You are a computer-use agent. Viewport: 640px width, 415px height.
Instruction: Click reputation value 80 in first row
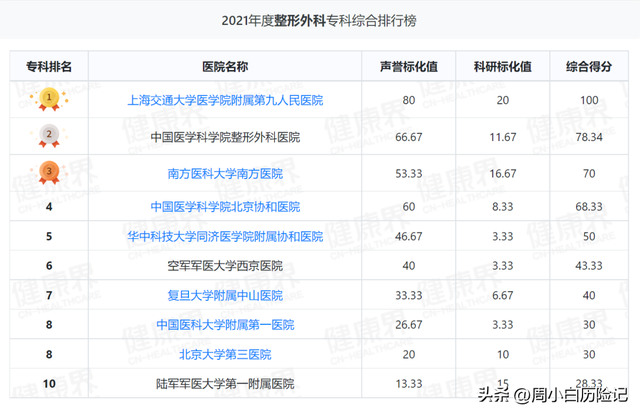coord(409,100)
